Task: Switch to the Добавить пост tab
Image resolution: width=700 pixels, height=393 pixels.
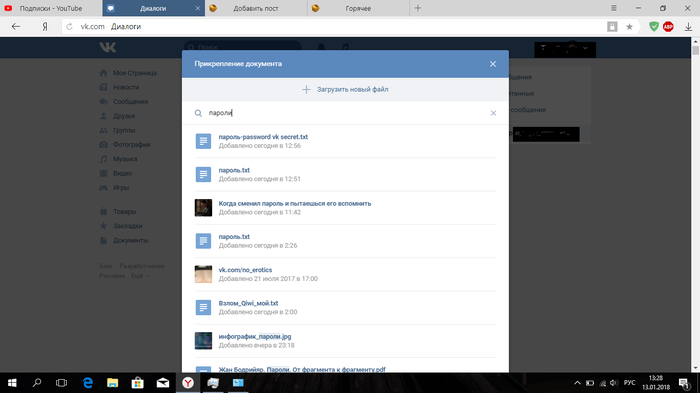Action: pyautogui.click(x=256, y=8)
